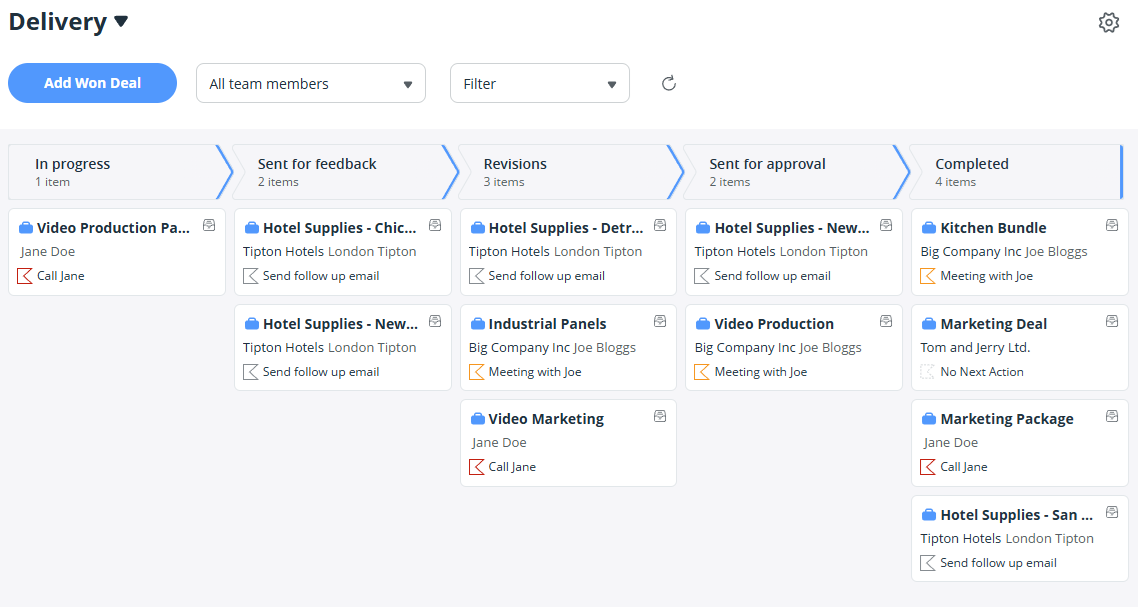Click Meeting with Joe on Industrial Panels card
The image size is (1138, 607).
click(535, 372)
